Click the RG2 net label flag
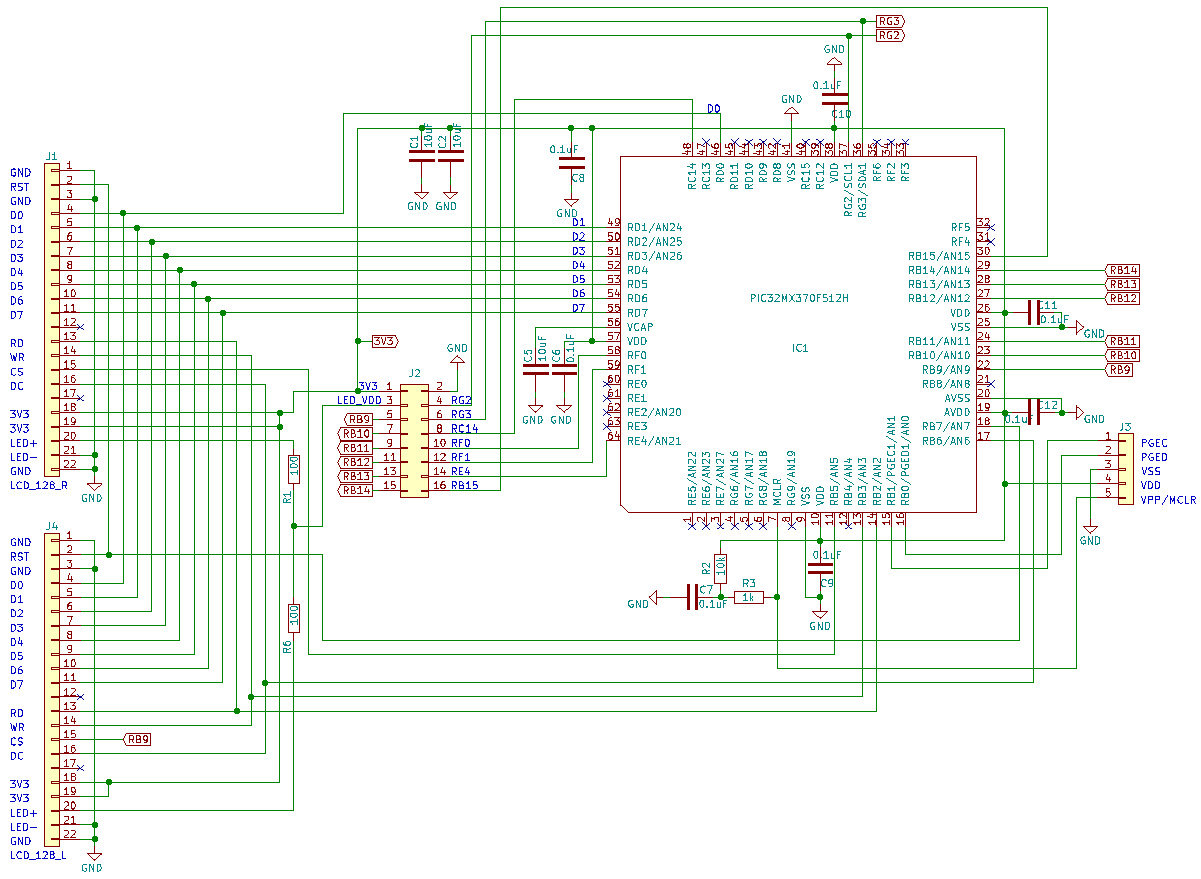This screenshot has width=1201, height=879. 889,36
